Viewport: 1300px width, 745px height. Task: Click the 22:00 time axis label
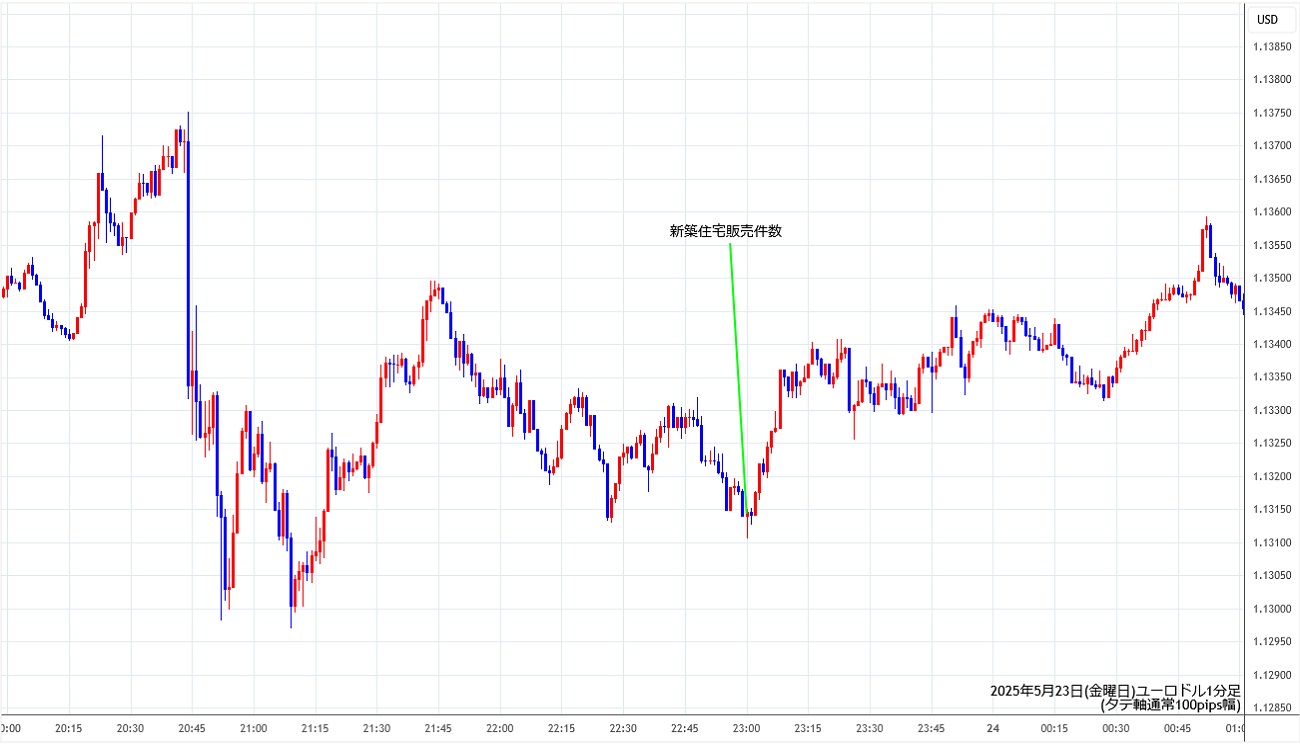pos(500,729)
